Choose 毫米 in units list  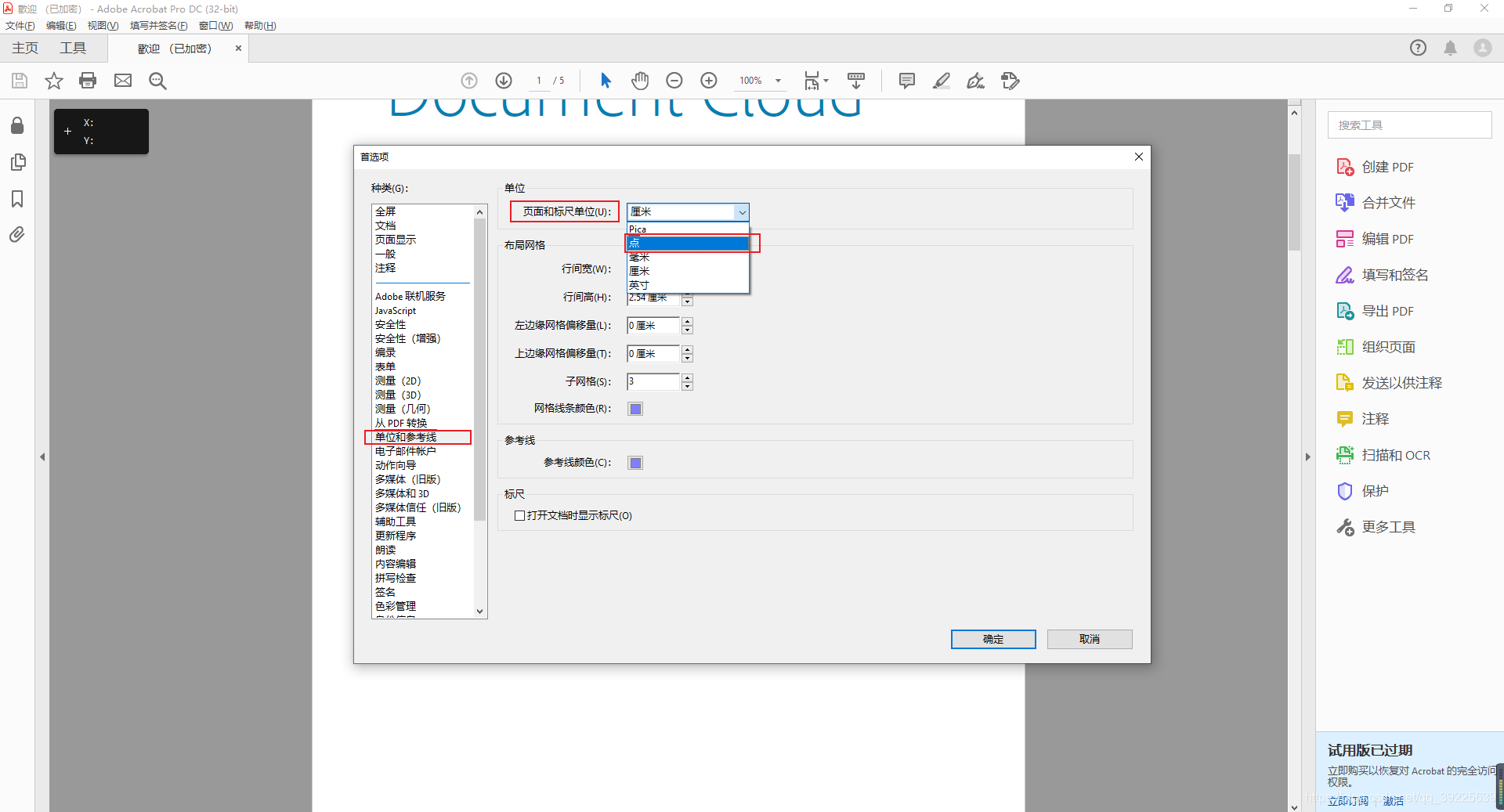pos(688,257)
